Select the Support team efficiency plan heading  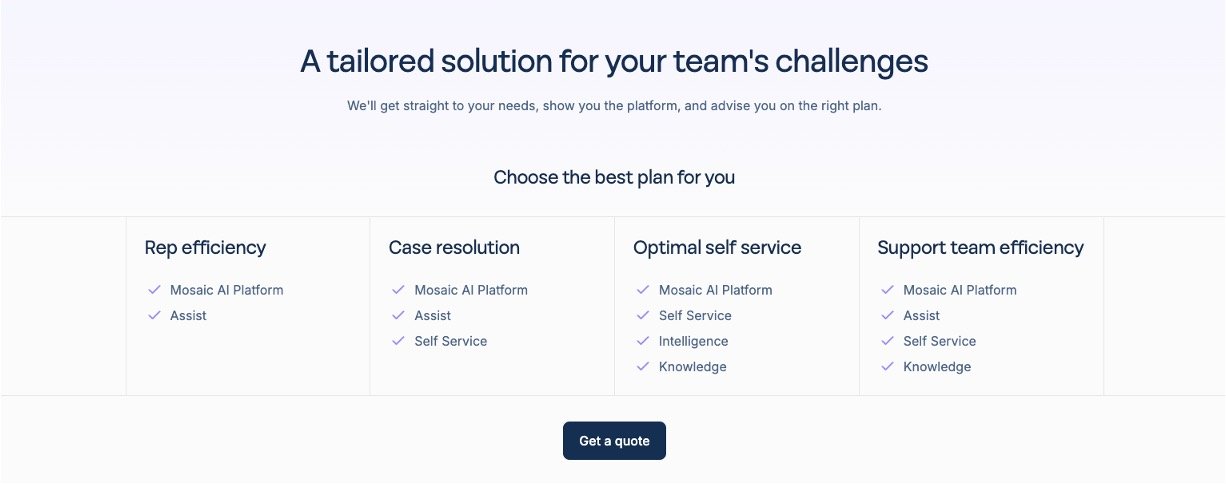pyautogui.click(x=980, y=247)
